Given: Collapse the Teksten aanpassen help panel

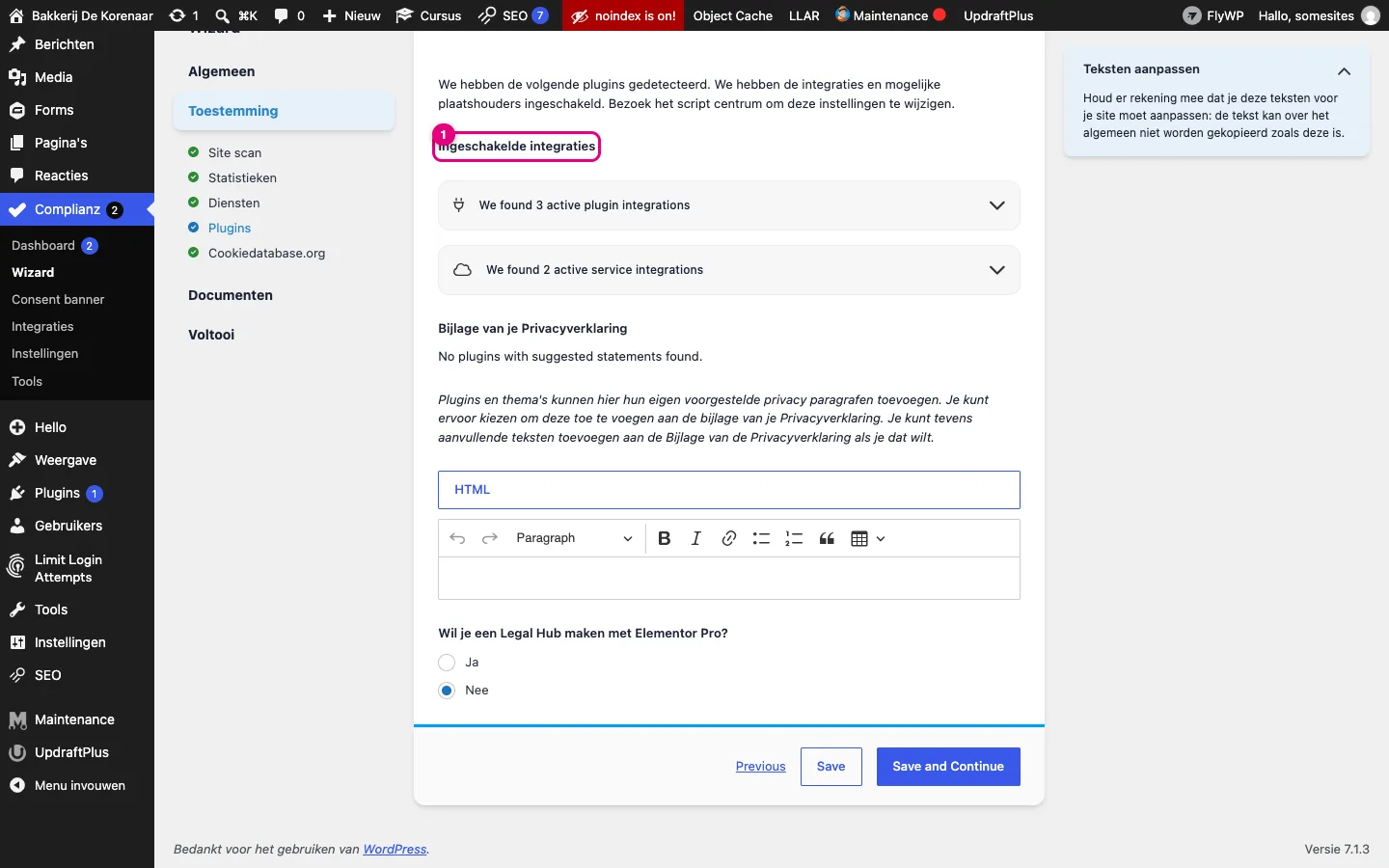Looking at the screenshot, I should pyautogui.click(x=1344, y=70).
